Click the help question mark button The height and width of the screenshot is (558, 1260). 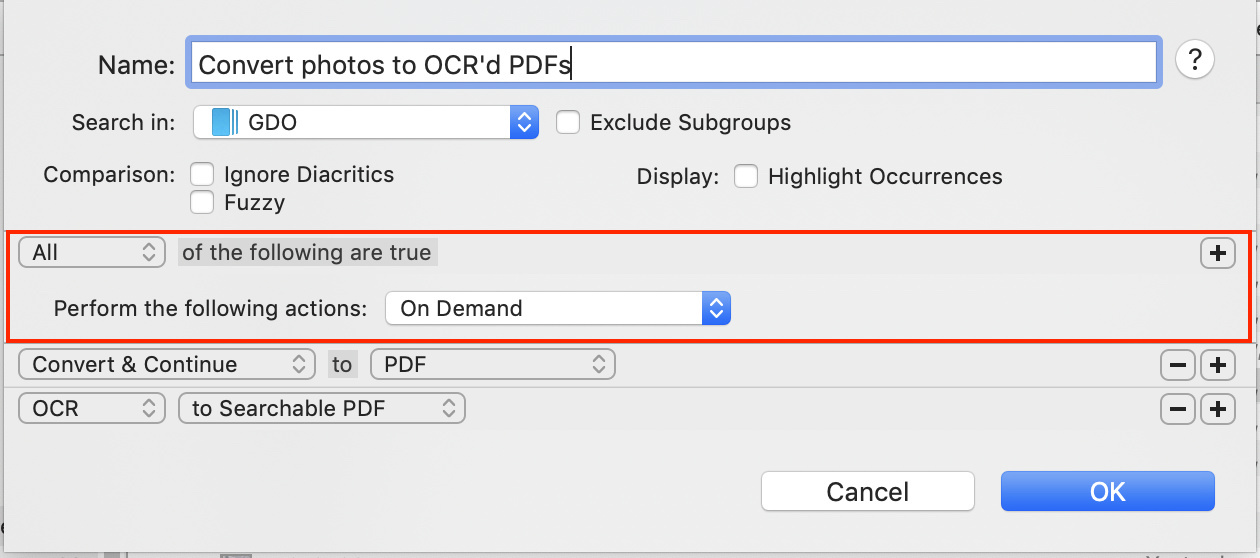coord(1194,60)
